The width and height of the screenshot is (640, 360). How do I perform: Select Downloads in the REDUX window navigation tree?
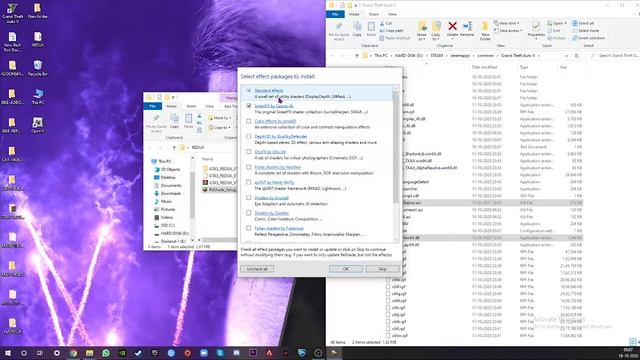click(x=171, y=193)
